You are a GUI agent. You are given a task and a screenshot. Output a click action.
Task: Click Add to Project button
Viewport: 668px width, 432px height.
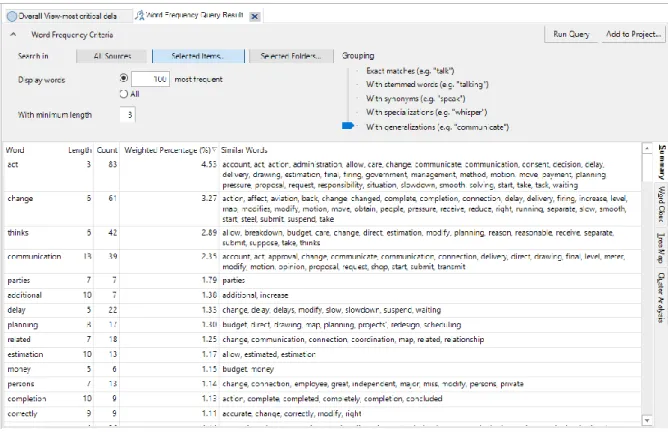pos(633,34)
